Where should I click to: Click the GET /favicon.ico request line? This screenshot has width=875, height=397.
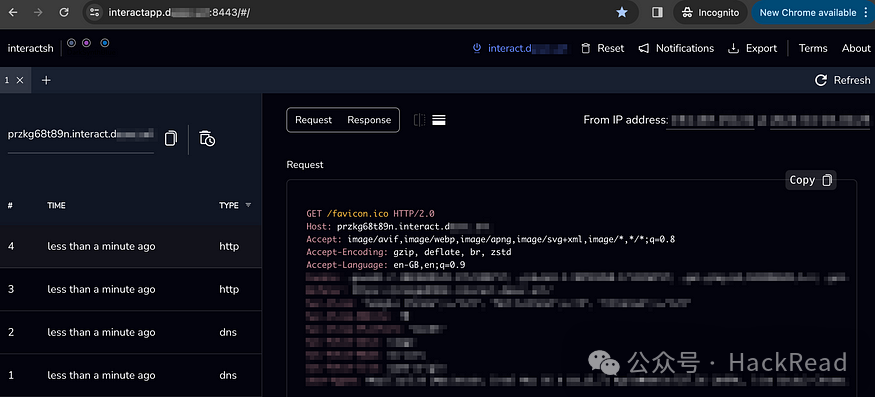pos(371,213)
